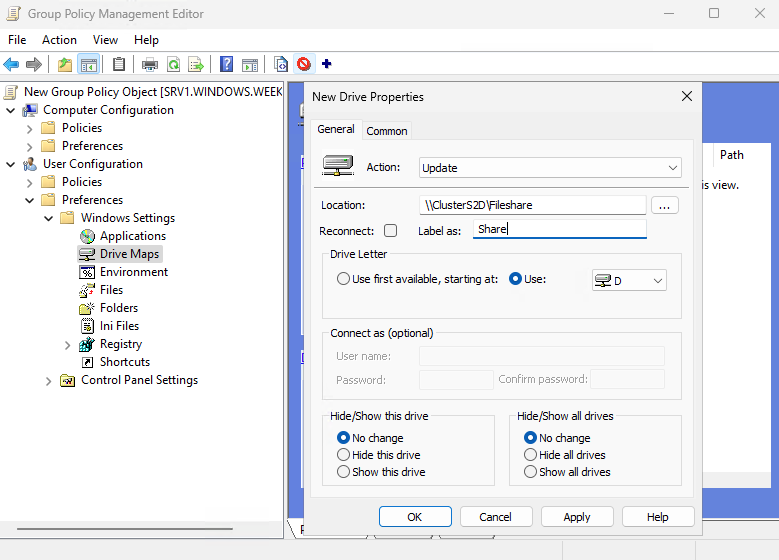The image size is (779, 560).
Task: Select Show all drives option
Action: (x=531, y=472)
